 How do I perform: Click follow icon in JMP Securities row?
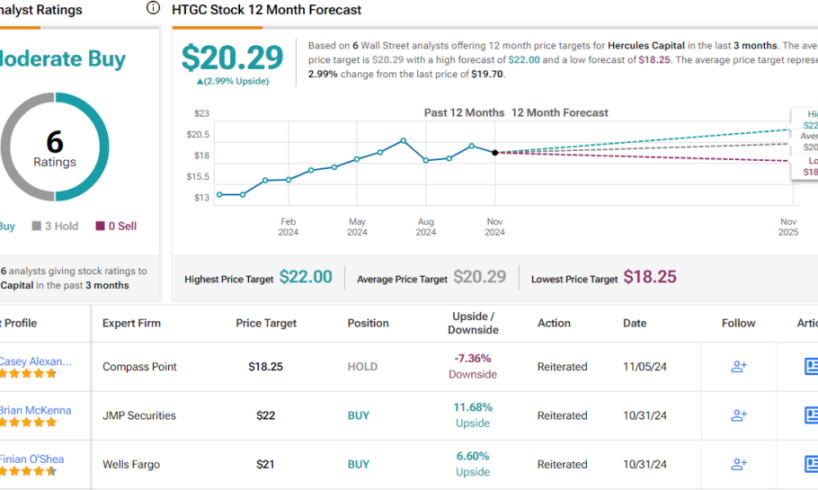[739, 416]
